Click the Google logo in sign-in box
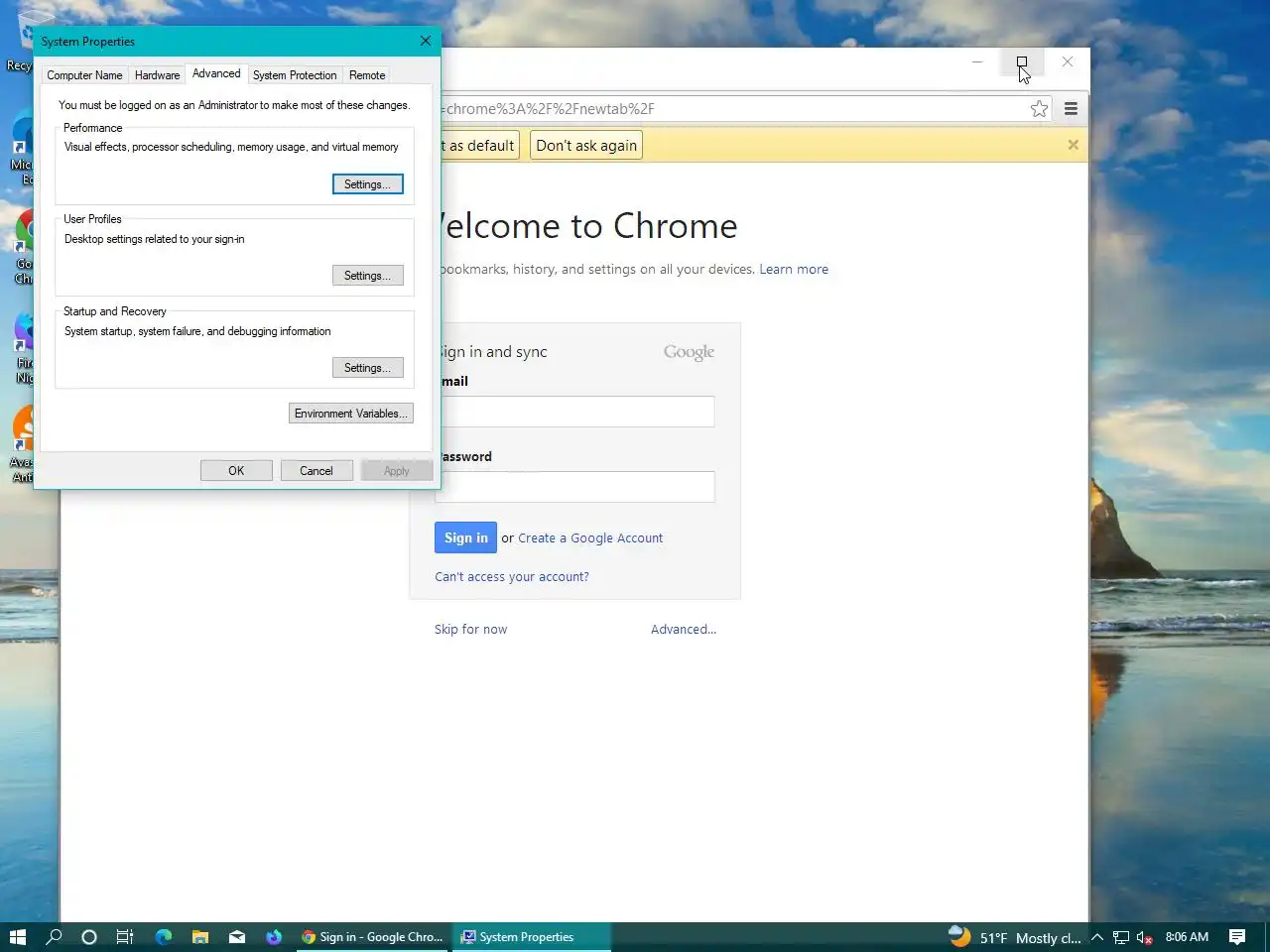The image size is (1270, 952). pyautogui.click(x=689, y=352)
